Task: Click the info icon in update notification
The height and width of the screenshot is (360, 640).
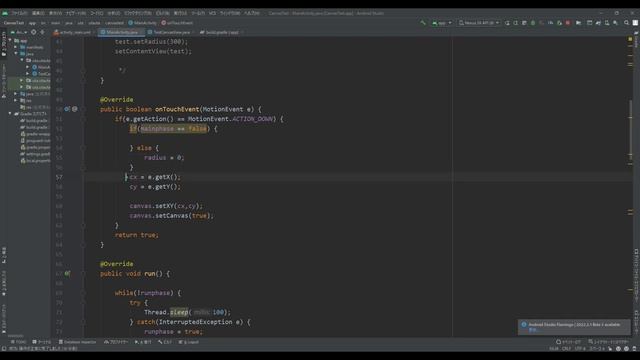Action: (x=524, y=324)
